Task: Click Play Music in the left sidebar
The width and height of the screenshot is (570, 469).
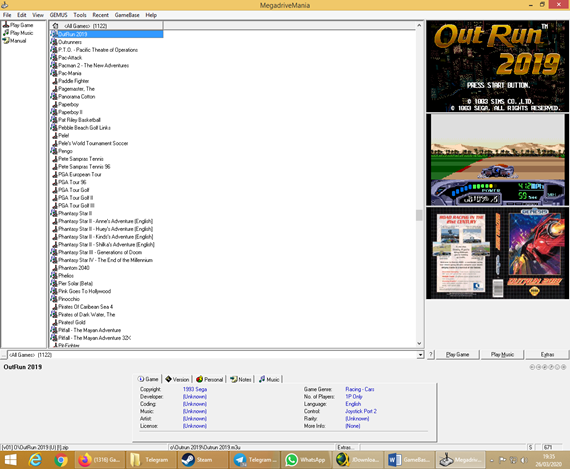Action: [18, 33]
